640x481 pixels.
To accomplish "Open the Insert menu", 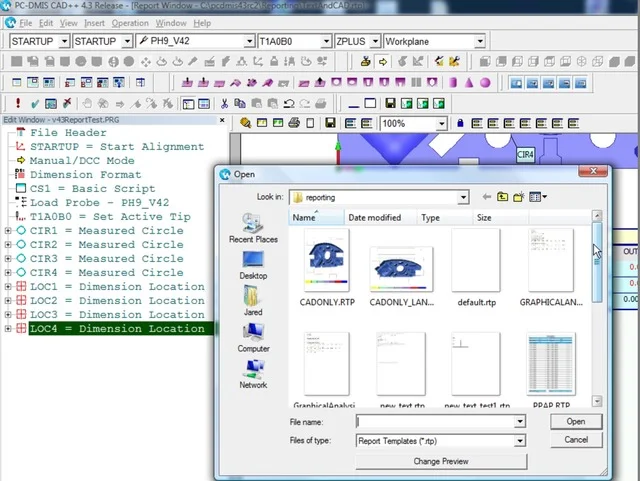I will pyautogui.click(x=94, y=22).
